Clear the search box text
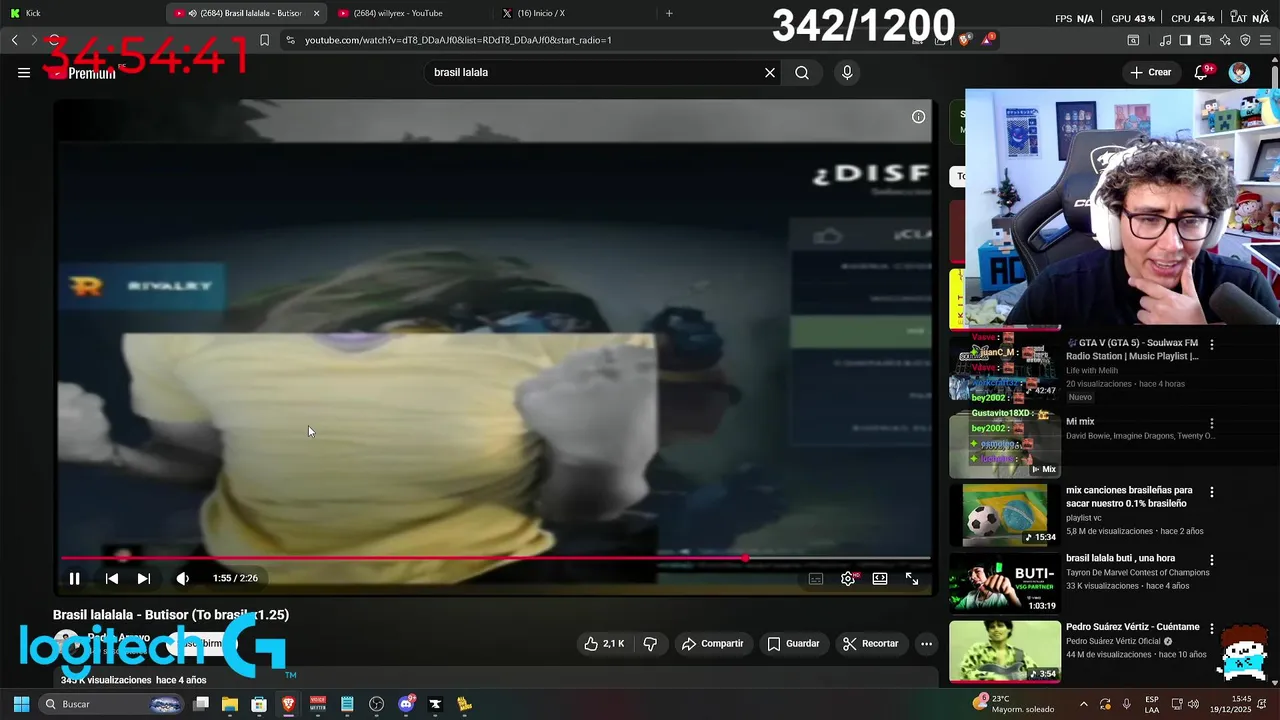The width and height of the screenshot is (1280, 720). click(x=770, y=72)
